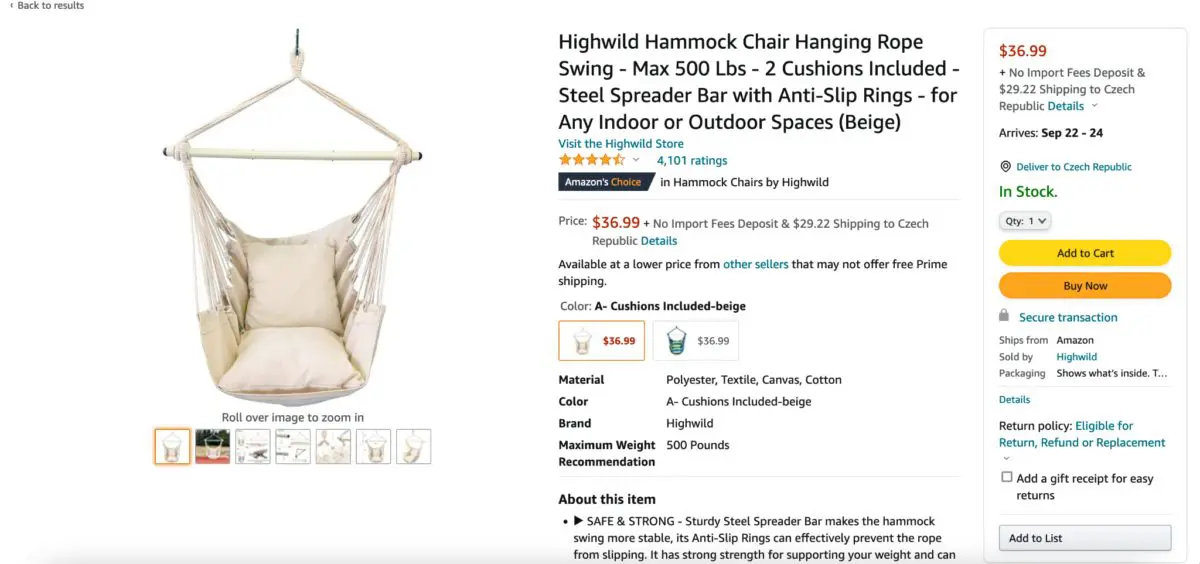Open the Qty quantity dropdown
This screenshot has height=564, width=1200.
pyautogui.click(x=1024, y=221)
